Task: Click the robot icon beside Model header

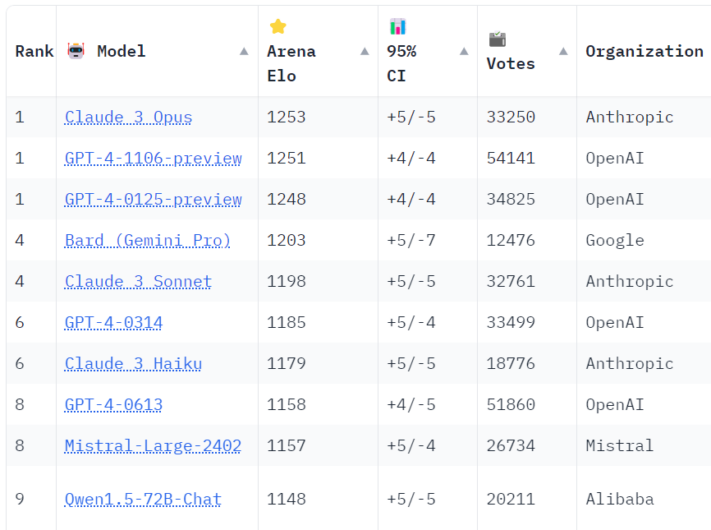Action: (x=76, y=51)
